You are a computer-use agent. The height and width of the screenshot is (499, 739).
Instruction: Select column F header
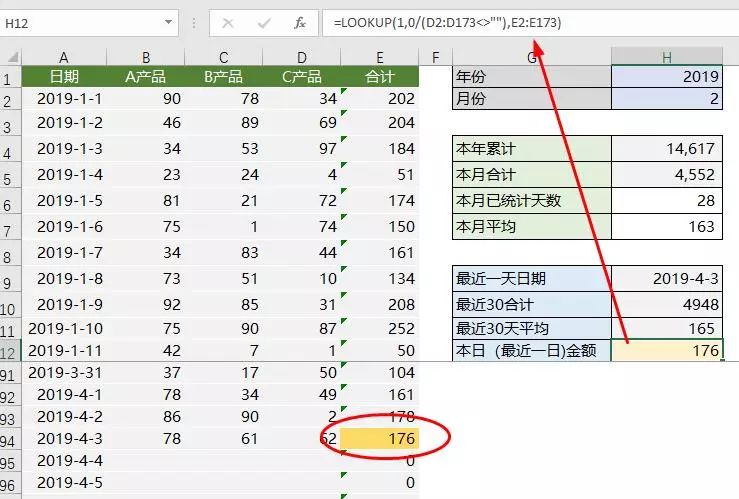pos(435,57)
